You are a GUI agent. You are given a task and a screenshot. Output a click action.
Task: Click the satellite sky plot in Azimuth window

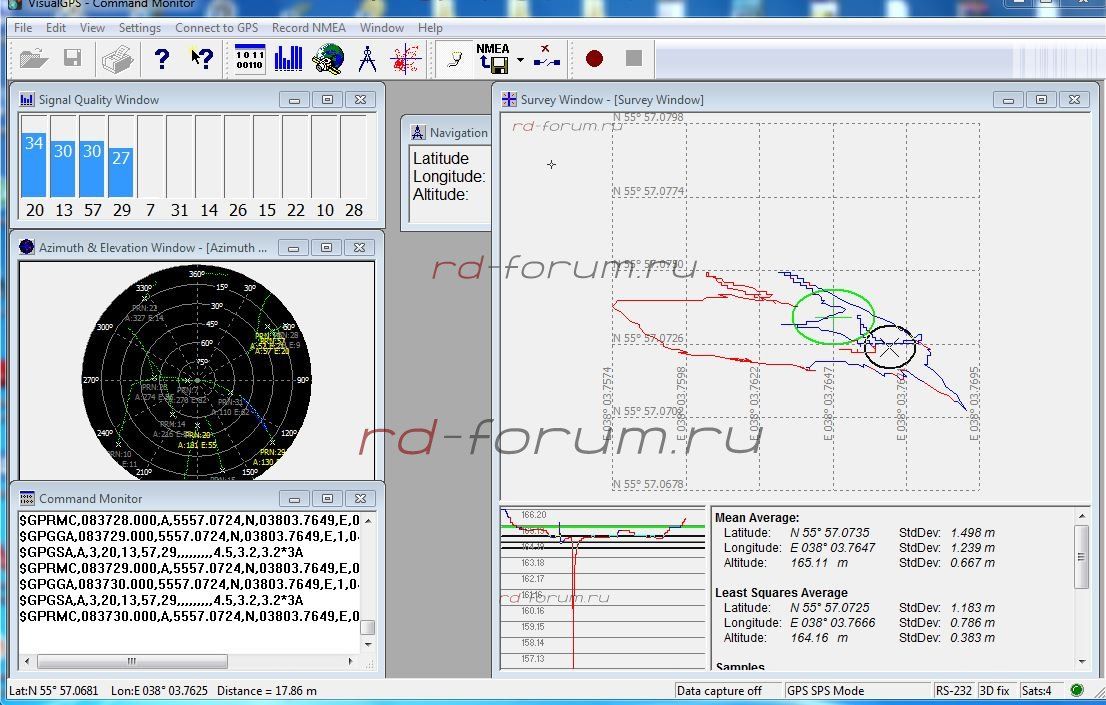coord(197,371)
